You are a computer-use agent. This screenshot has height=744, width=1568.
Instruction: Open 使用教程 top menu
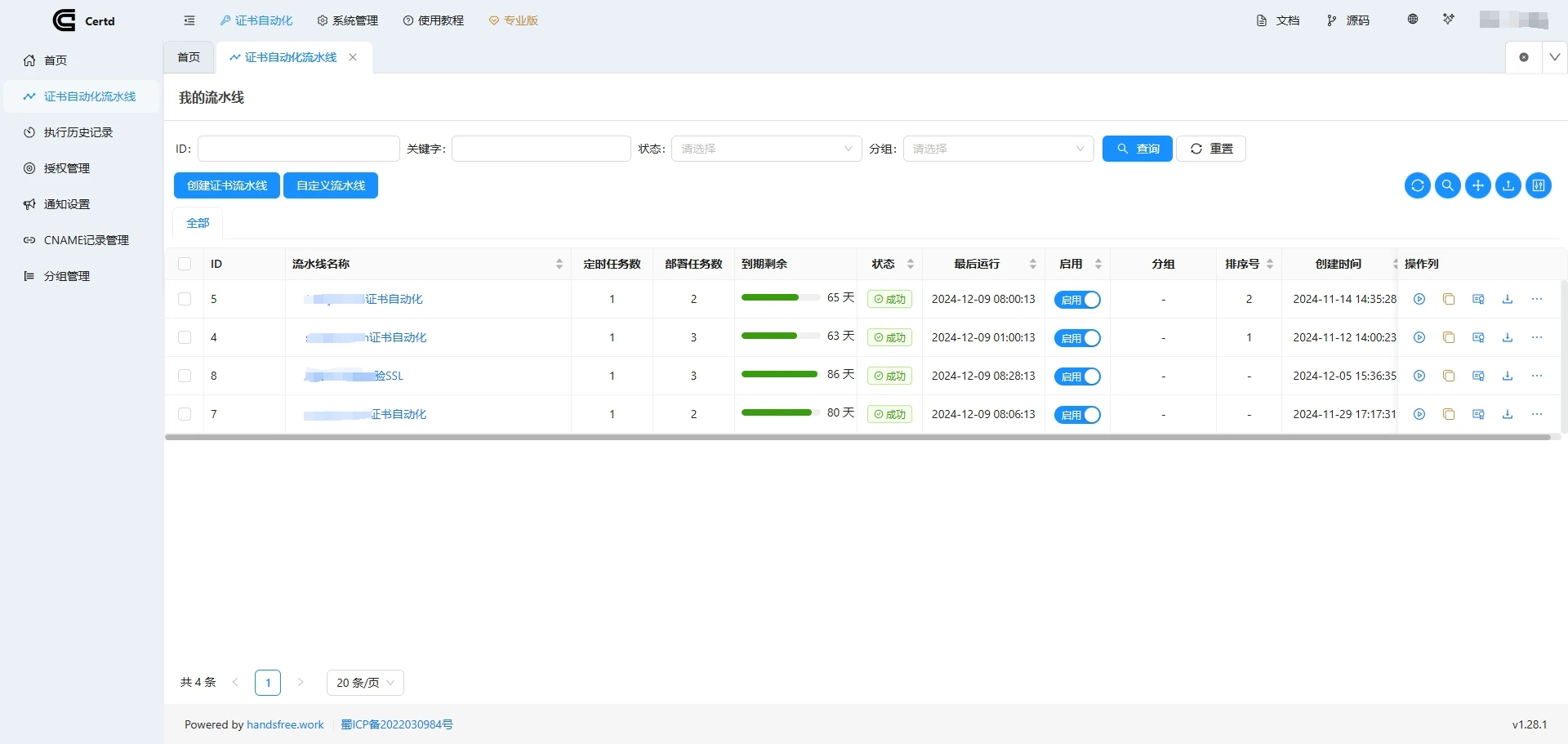tap(434, 20)
